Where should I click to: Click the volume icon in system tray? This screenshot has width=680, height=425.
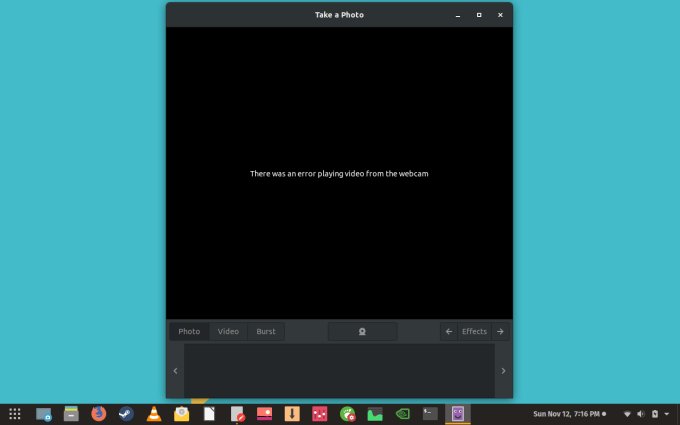coord(641,413)
